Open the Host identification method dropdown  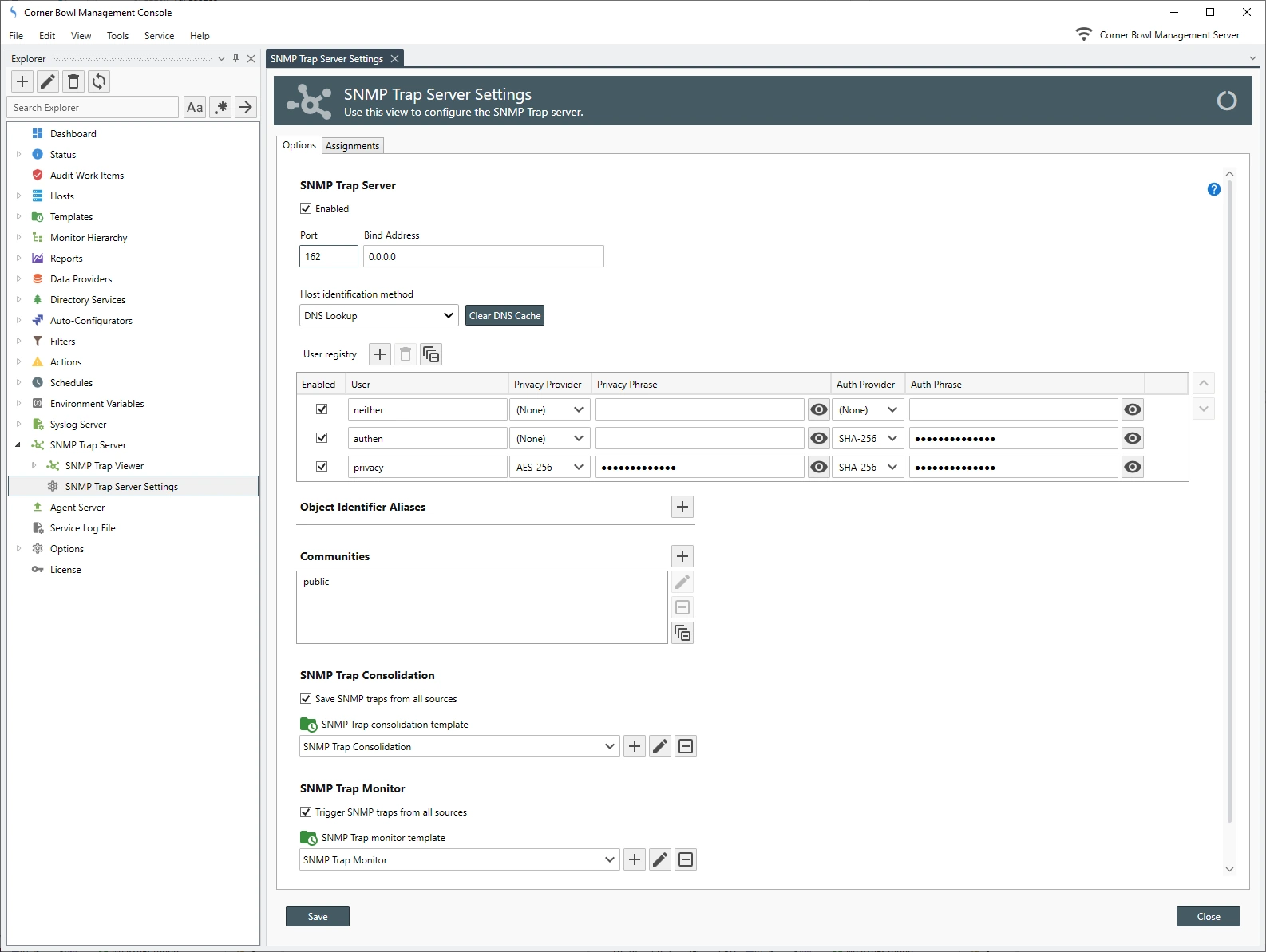[379, 316]
